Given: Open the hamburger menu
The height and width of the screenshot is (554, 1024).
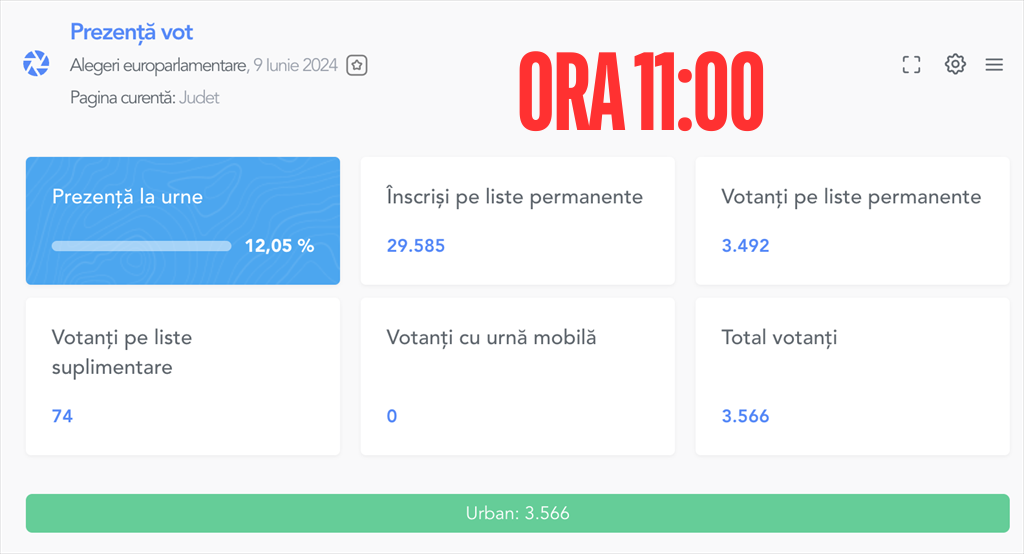Looking at the screenshot, I should point(994,65).
